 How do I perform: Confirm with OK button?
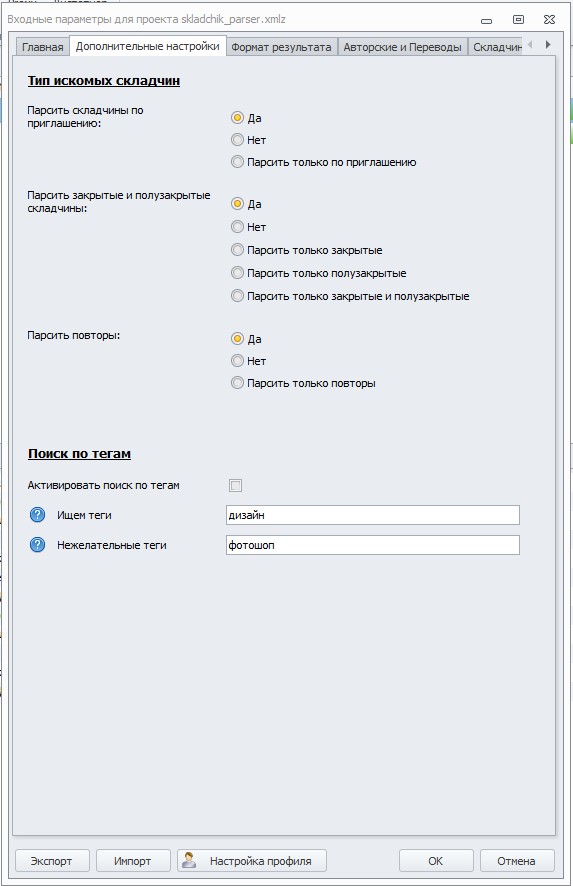click(x=436, y=861)
